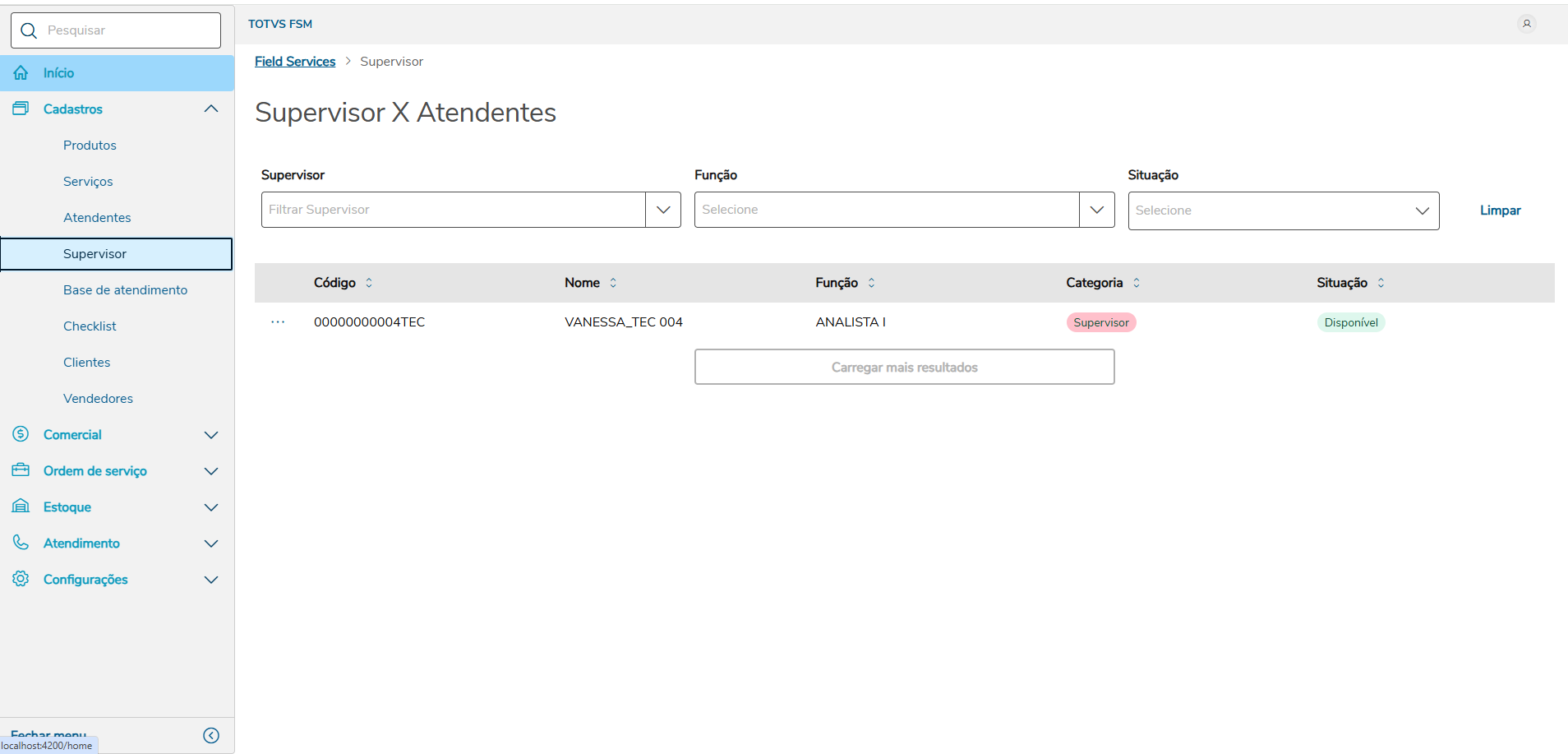Open the Supervisor filter dropdown arrow
Viewport: 1568px width, 754px height.
663,210
